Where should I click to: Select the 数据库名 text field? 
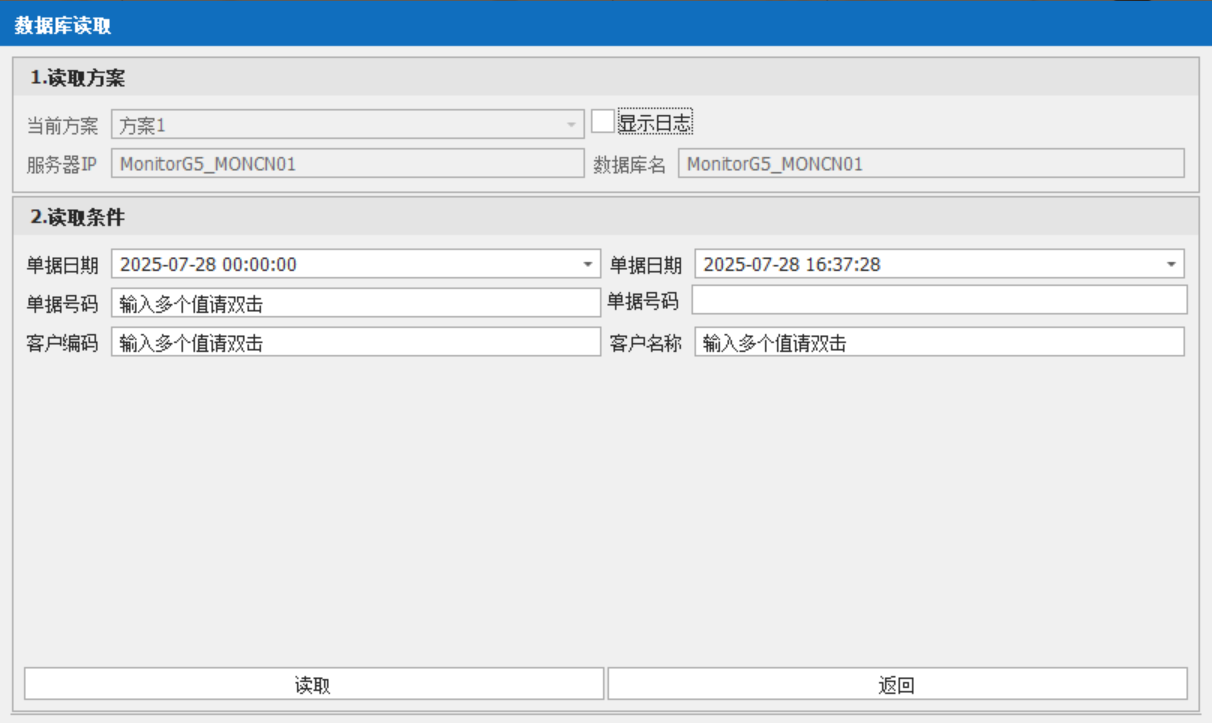[x=930, y=164]
